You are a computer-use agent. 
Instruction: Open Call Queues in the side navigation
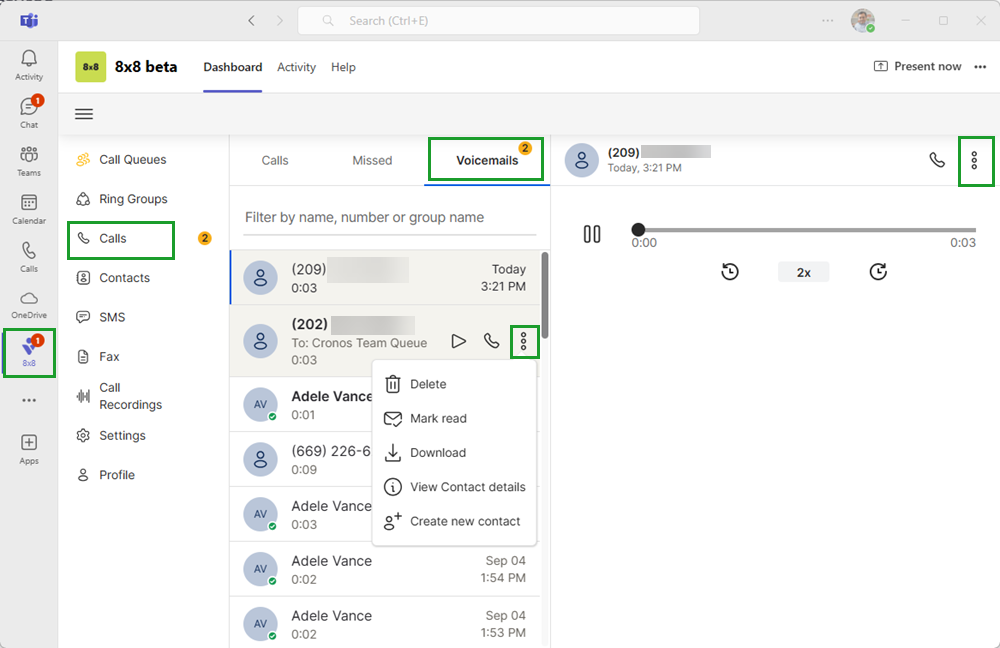coord(132,160)
